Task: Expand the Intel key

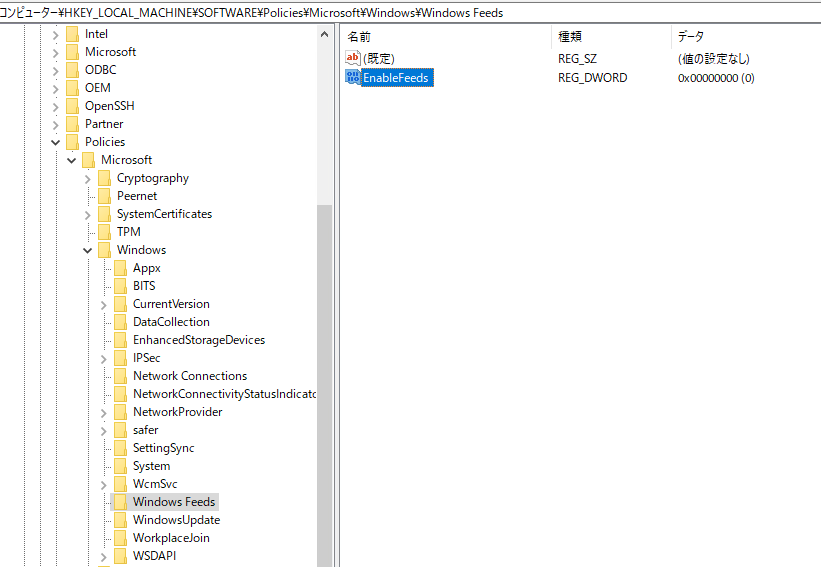Action: click(x=56, y=35)
